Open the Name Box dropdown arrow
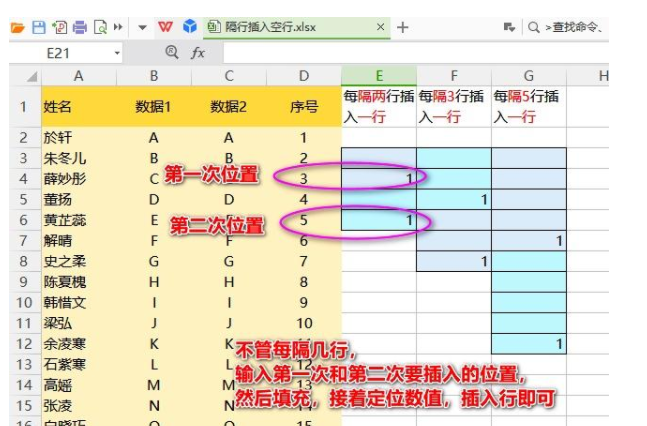The width and height of the screenshot is (647, 426). click(117, 53)
